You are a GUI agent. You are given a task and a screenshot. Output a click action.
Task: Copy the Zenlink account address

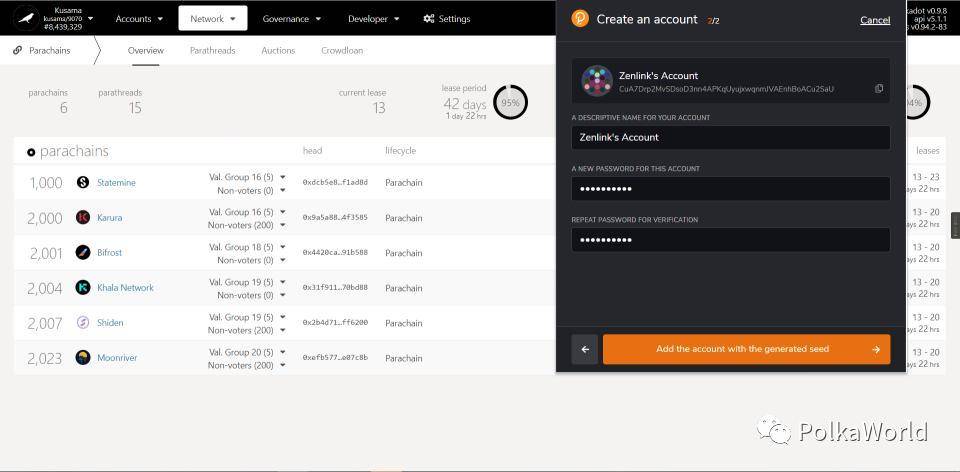879,89
